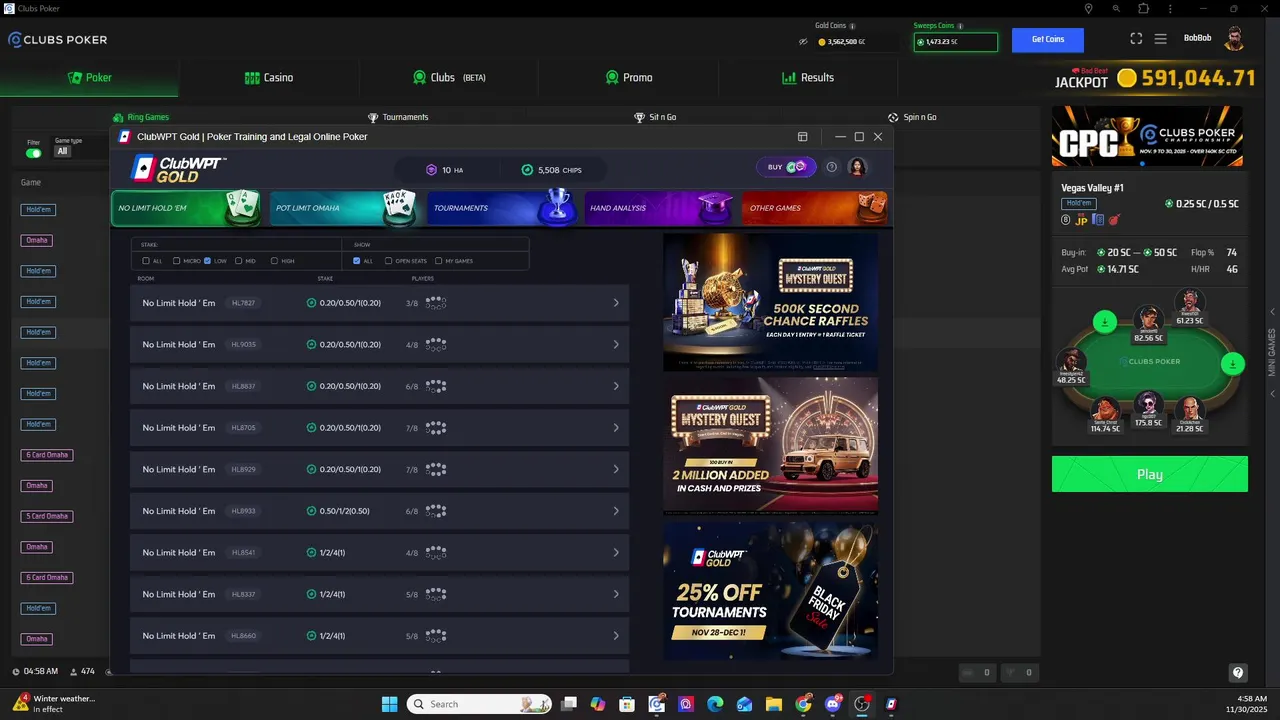Select Tournaments category in ClubWPT Gold
This screenshot has width=1280, height=720.
coord(501,208)
